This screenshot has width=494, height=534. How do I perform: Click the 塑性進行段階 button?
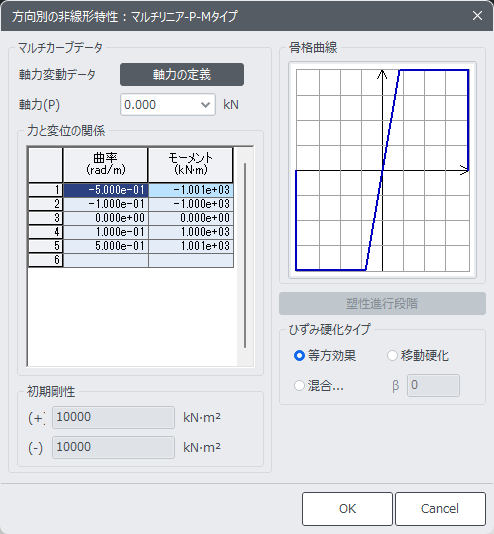pos(382,303)
